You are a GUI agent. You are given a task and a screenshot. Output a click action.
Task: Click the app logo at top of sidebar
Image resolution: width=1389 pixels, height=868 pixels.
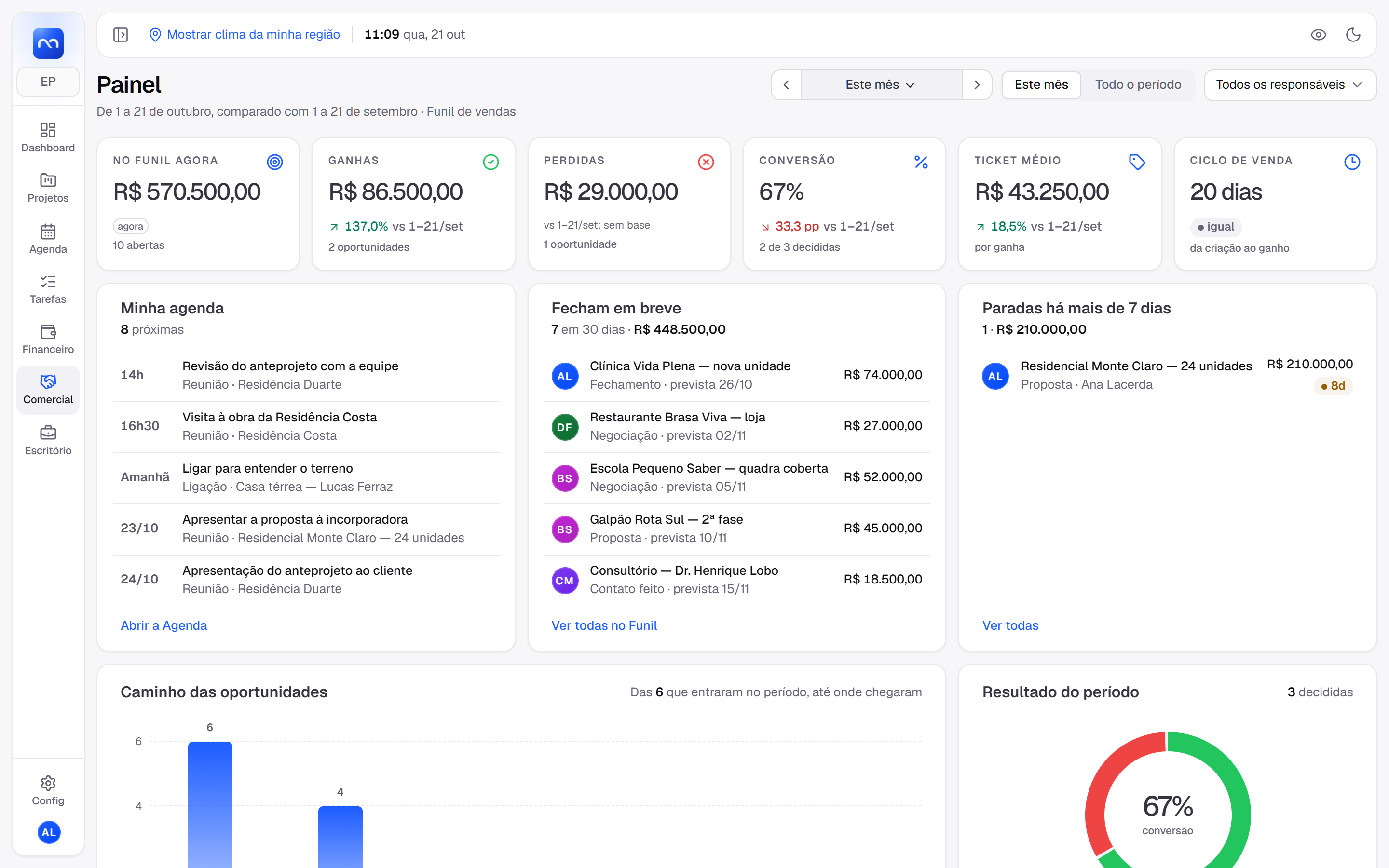point(48,43)
